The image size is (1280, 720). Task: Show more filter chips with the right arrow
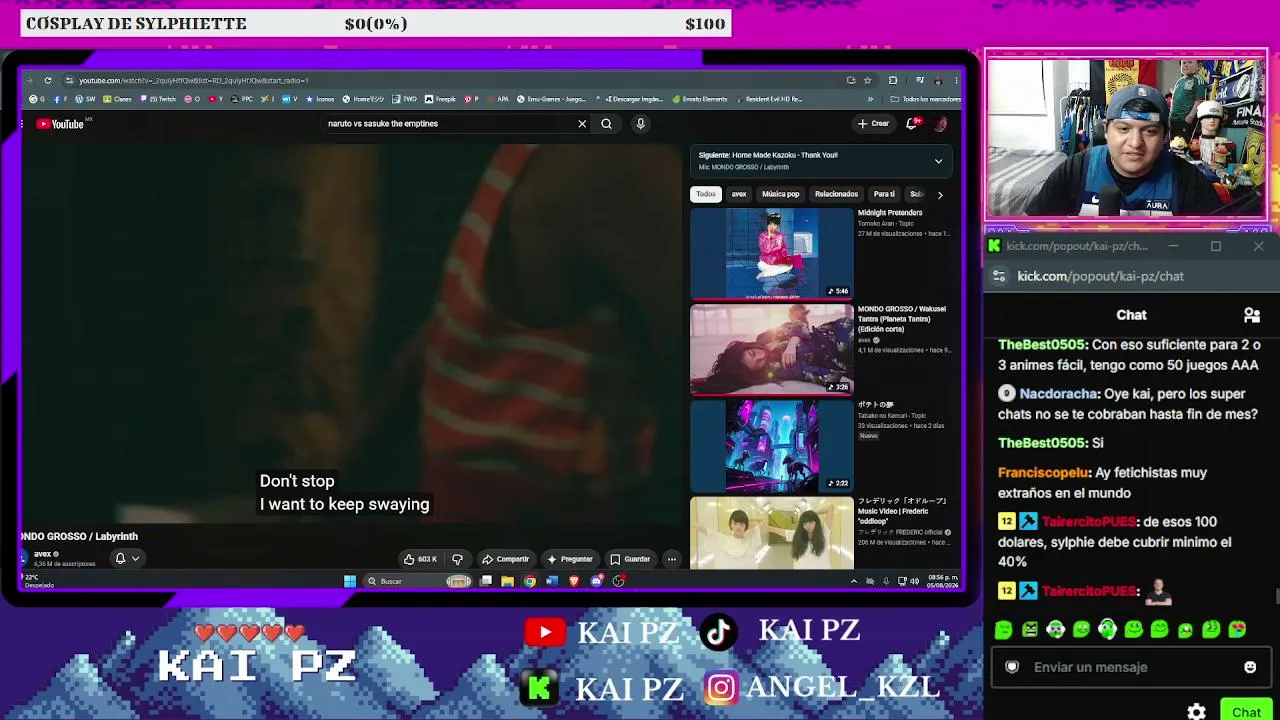(x=940, y=195)
